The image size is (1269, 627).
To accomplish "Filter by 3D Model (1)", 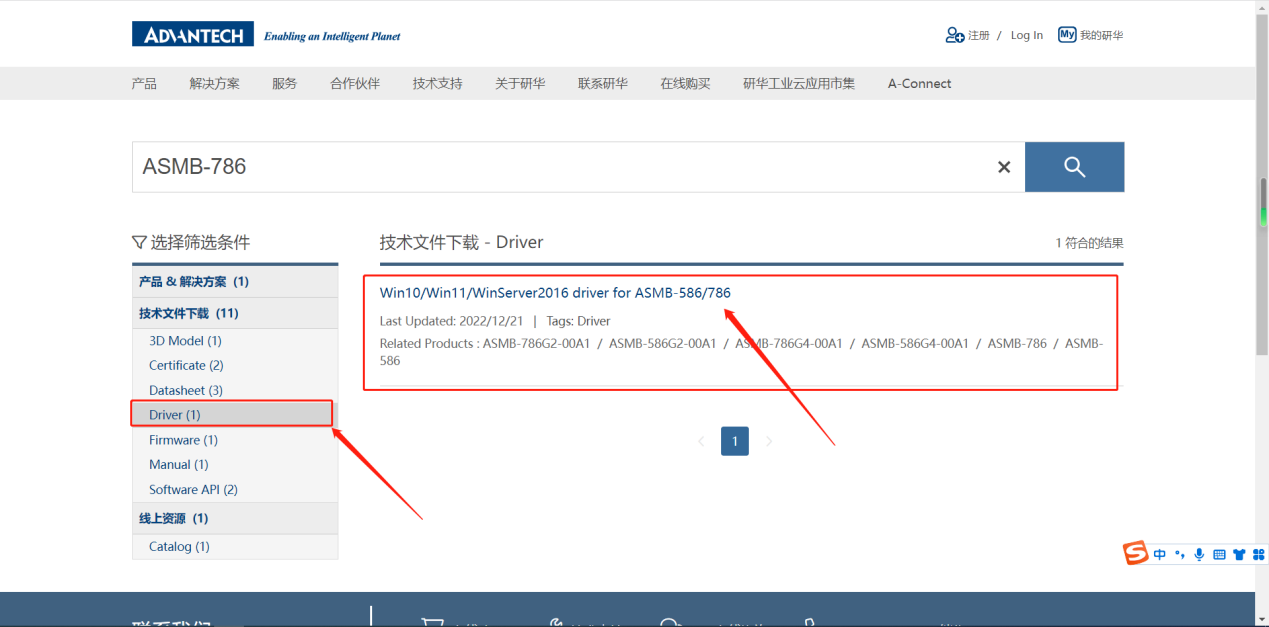I will point(185,341).
